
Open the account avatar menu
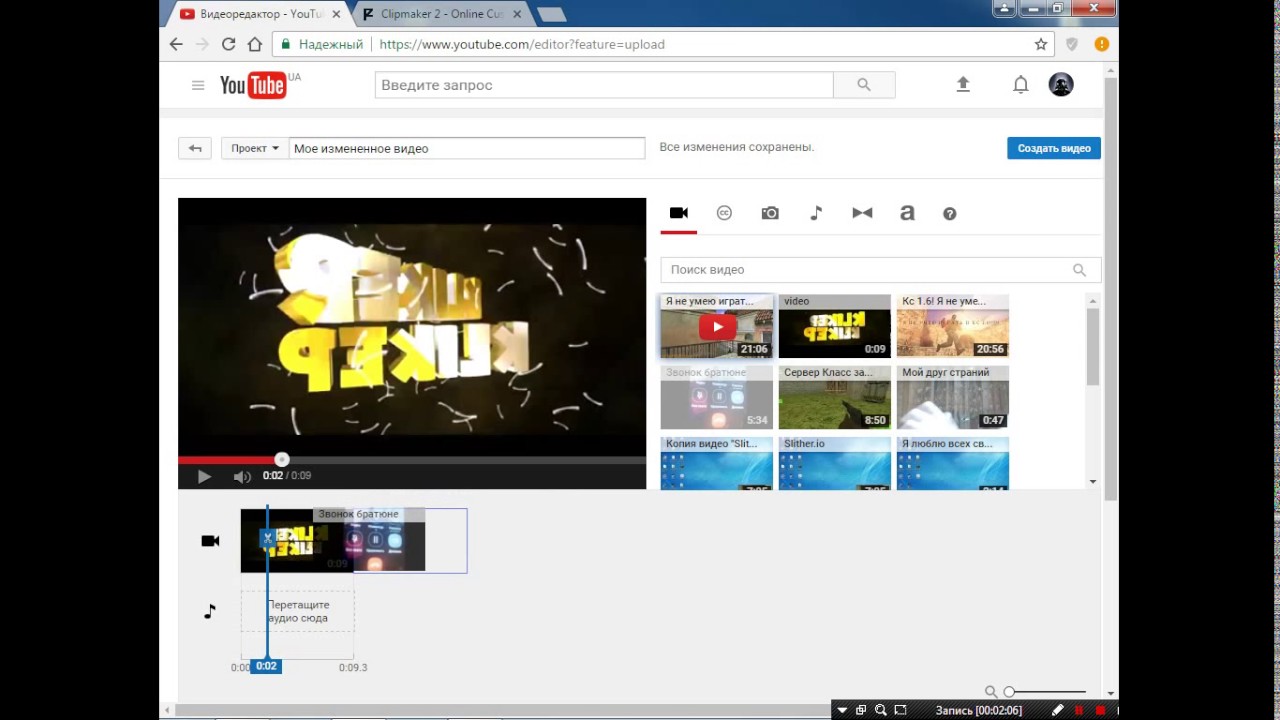point(1061,85)
